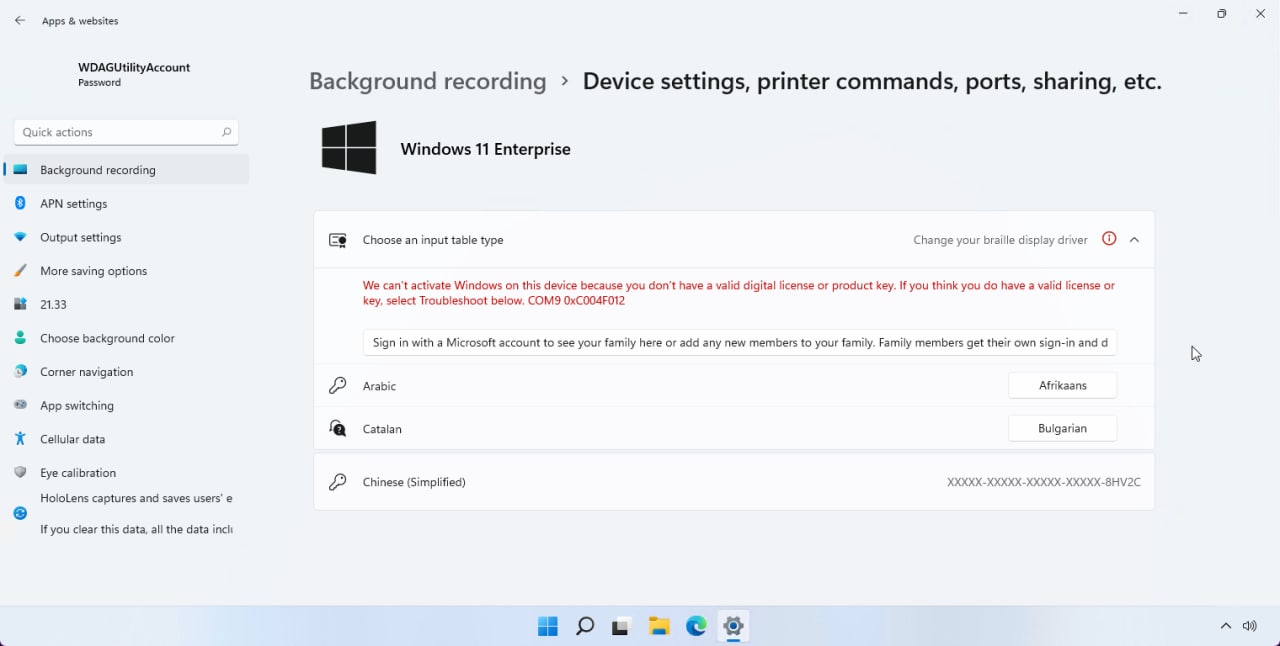Click the Background recording breadcrumb
1280x646 pixels.
tap(428, 81)
